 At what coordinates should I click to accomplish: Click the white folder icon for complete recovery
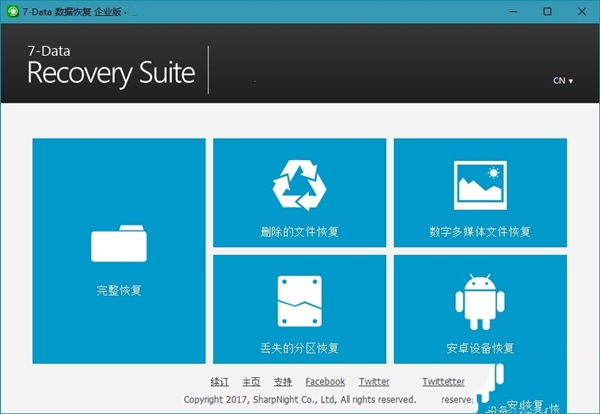click(x=119, y=243)
